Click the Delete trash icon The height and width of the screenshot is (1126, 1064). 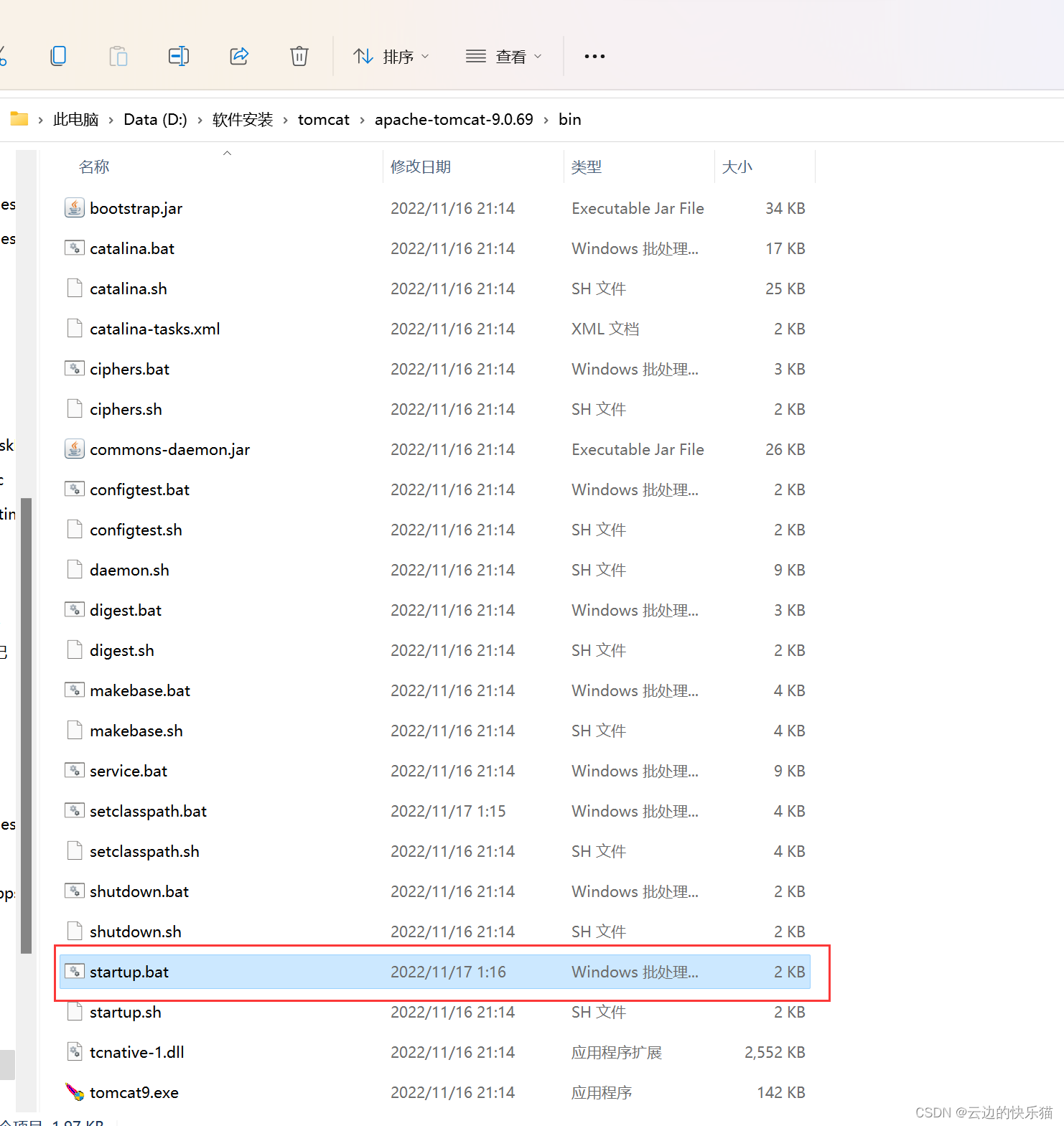point(299,56)
